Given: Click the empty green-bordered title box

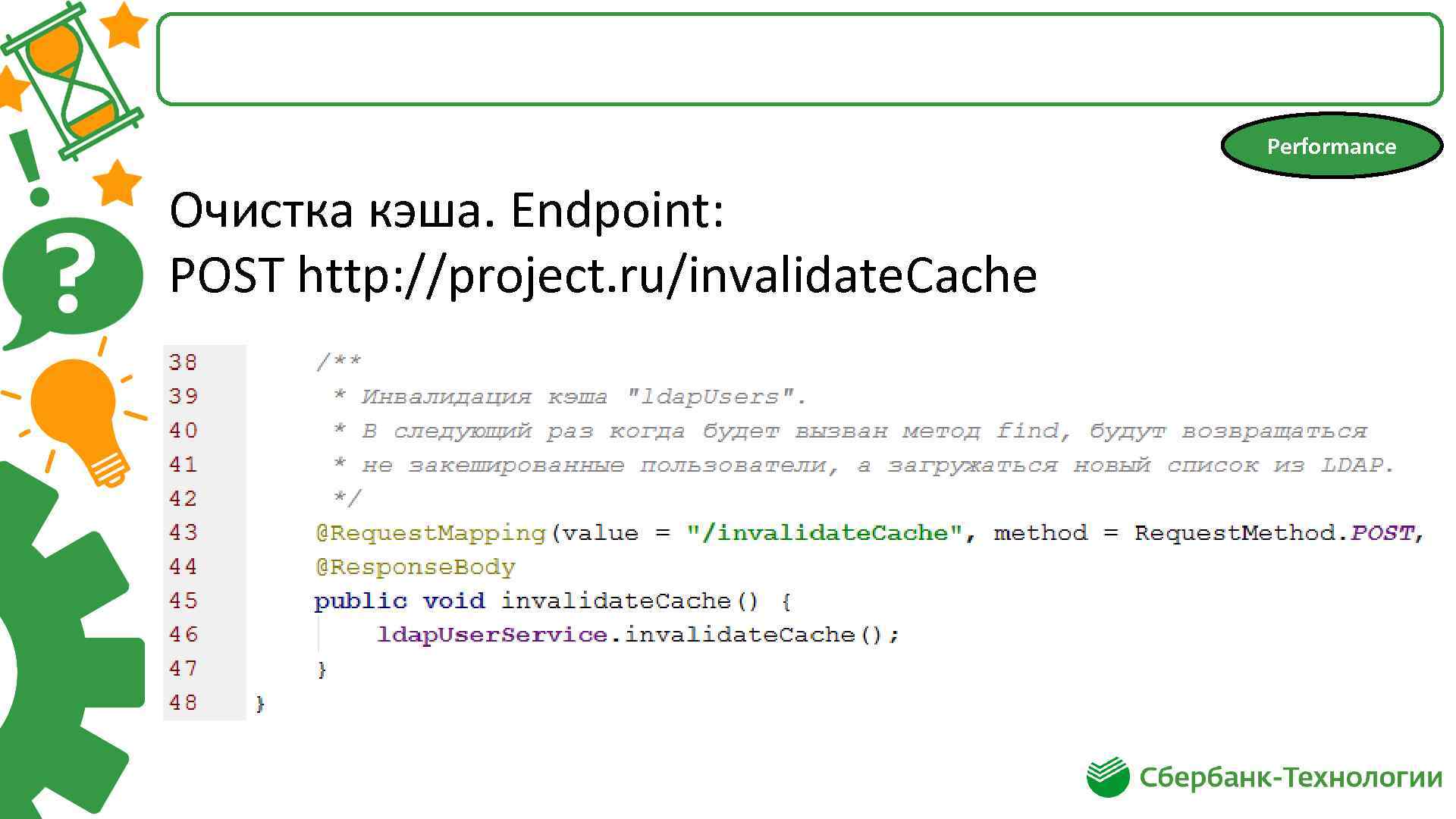Looking at the screenshot, I should [x=799, y=58].
